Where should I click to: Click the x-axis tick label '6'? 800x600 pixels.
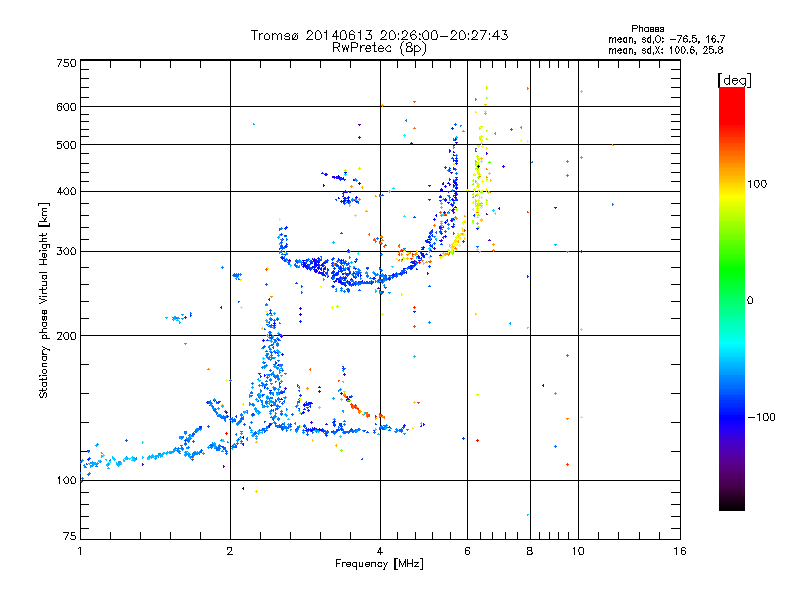click(x=467, y=551)
